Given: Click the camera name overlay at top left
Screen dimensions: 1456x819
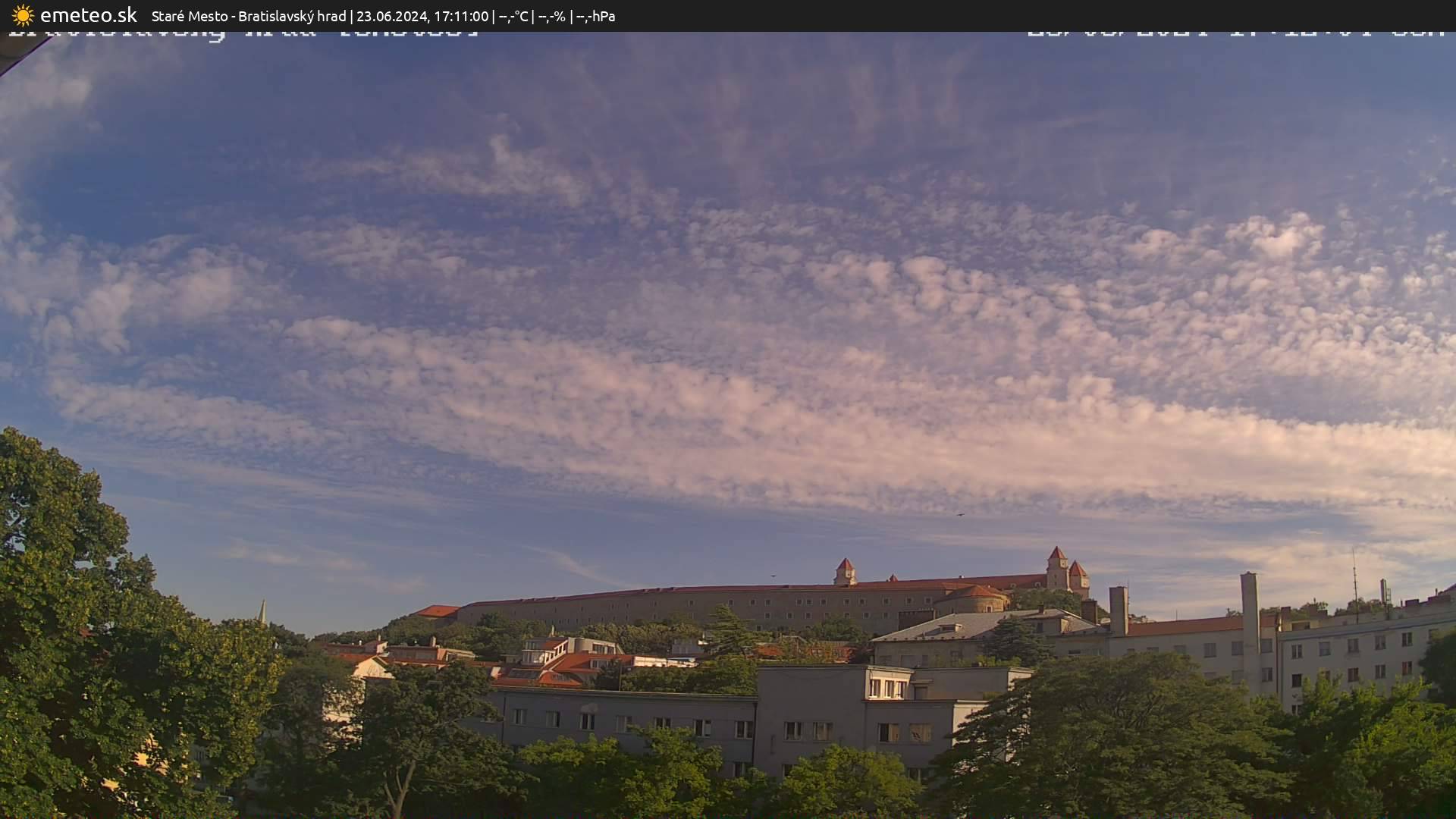Looking at the screenshot, I should pos(243,34).
